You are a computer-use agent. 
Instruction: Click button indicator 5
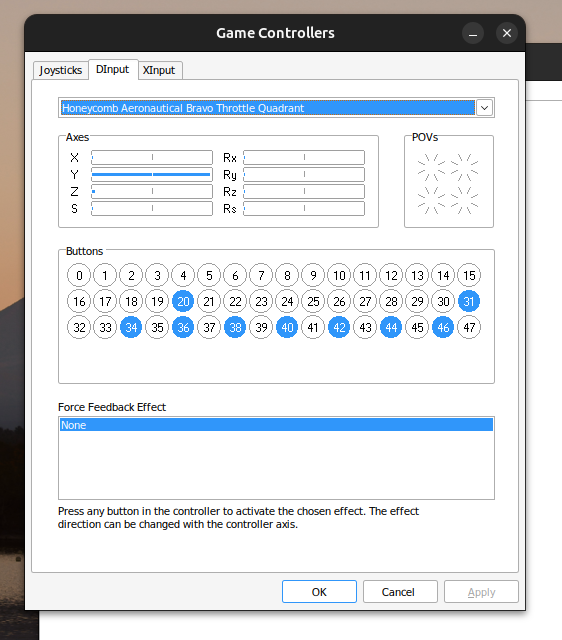click(x=209, y=276)
